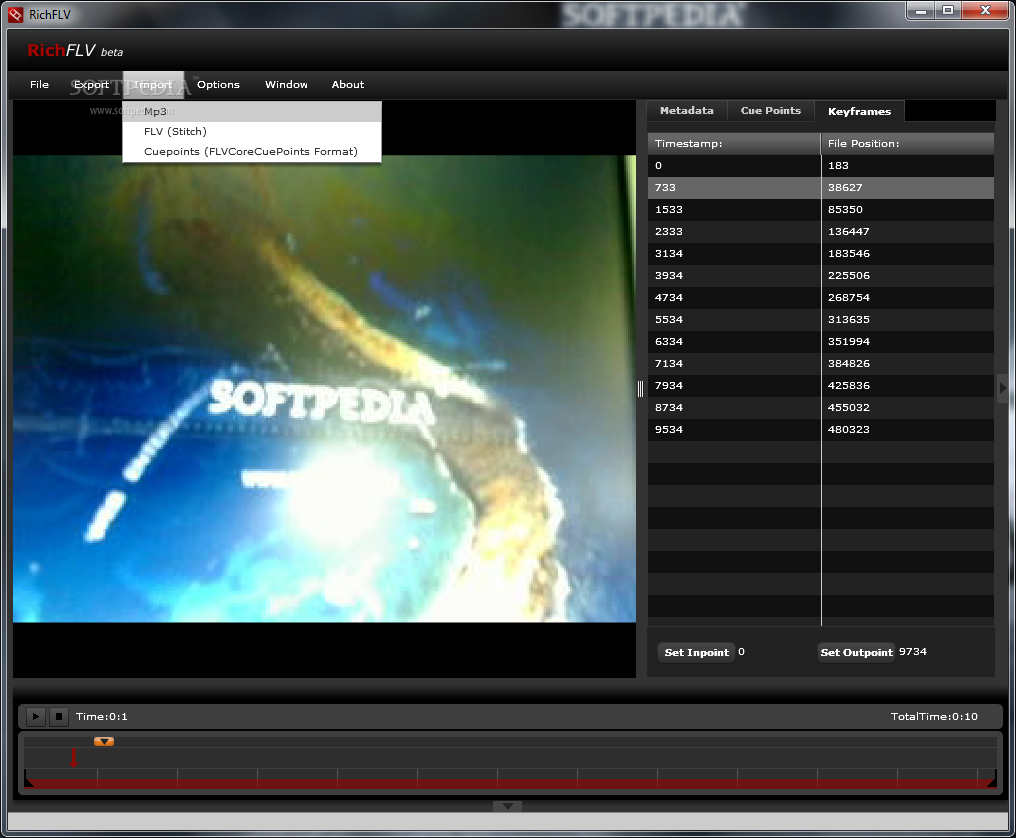The image size is (1016, 838).
Task: Switch to the Metadata tab
Action: coord(687,111)
